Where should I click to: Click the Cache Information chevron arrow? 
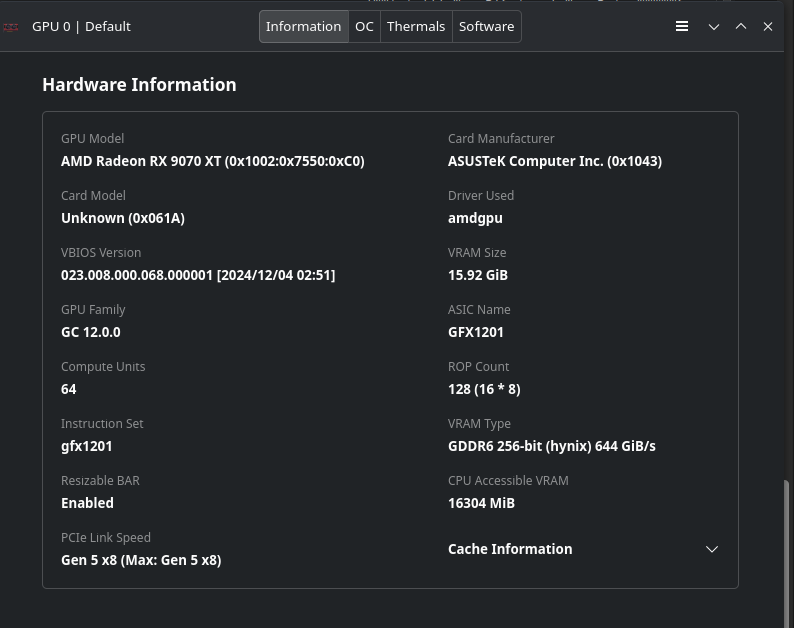coord(712,549)
